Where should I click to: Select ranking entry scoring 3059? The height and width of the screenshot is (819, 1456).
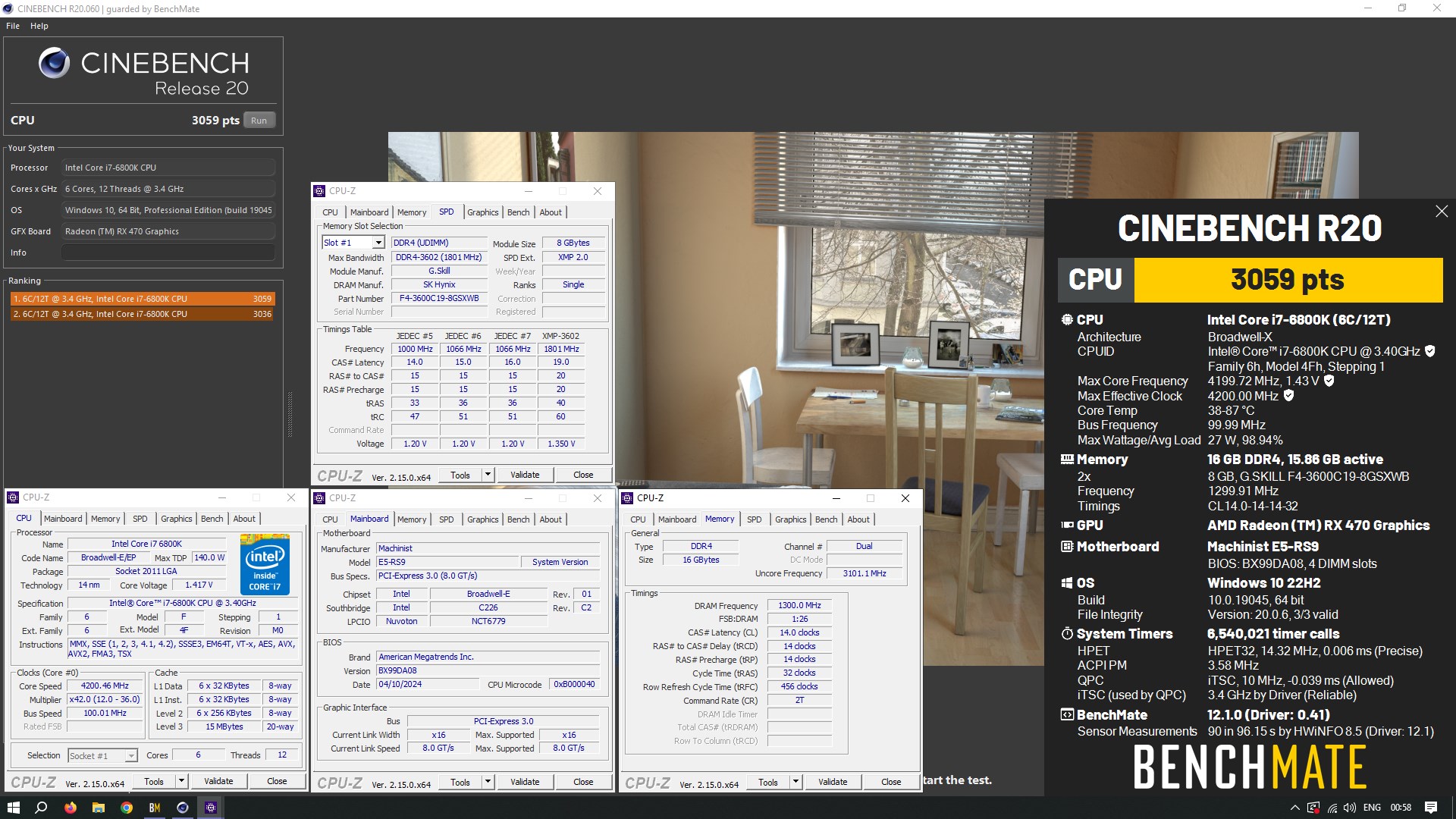pyautogui.click(x=142, y=299)
